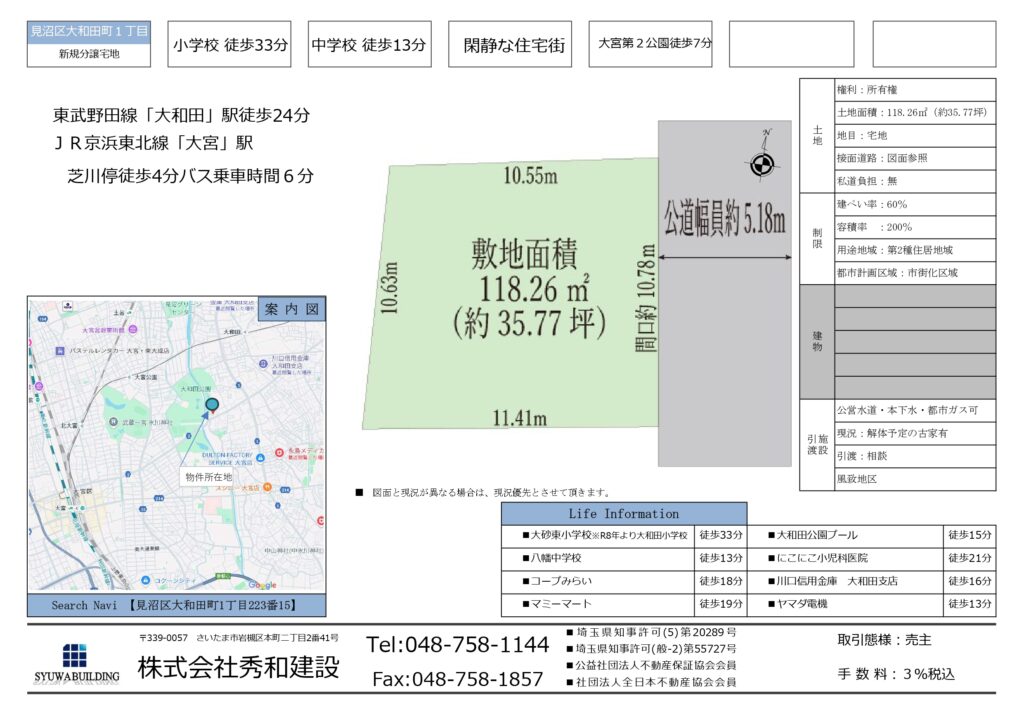Select the 土地面積 table row

point(915,113)
